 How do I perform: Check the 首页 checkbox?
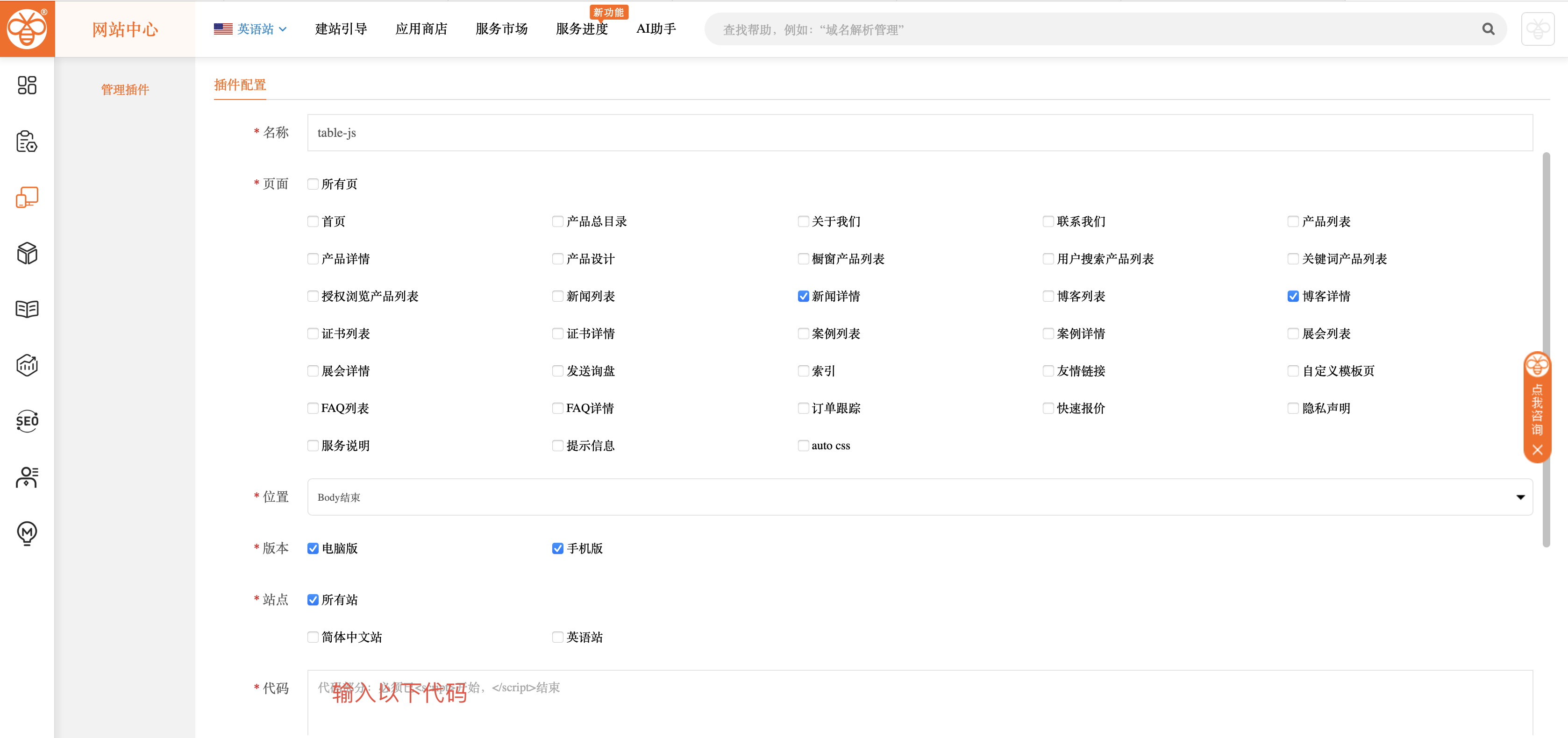[313, 221]
